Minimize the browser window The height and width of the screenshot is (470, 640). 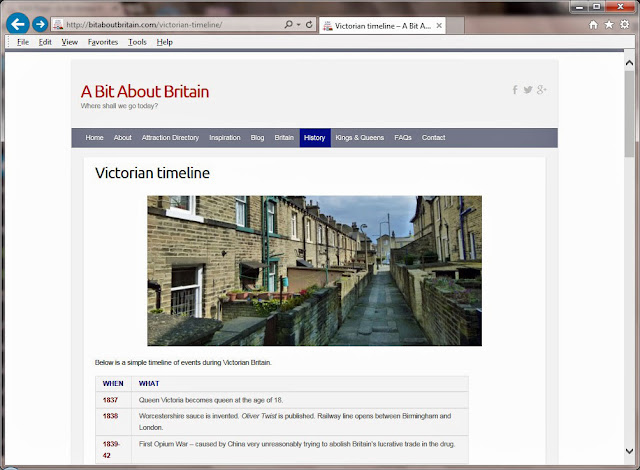pos(580,6)
